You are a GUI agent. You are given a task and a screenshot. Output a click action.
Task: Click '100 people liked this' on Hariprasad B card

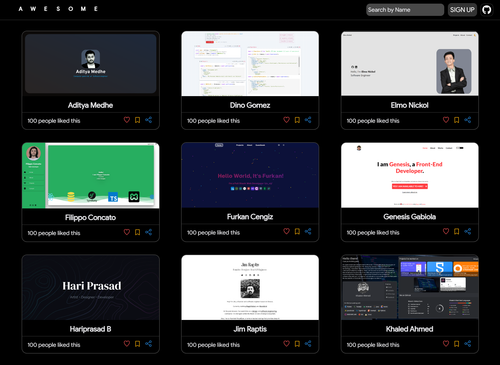point(54,345)
